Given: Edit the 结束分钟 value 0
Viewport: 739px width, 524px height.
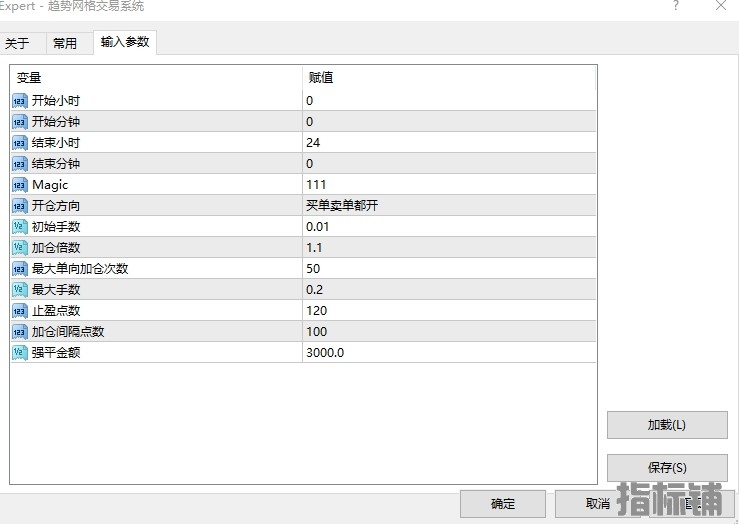Looking at the screenshot, I should [x=449, y=164].
